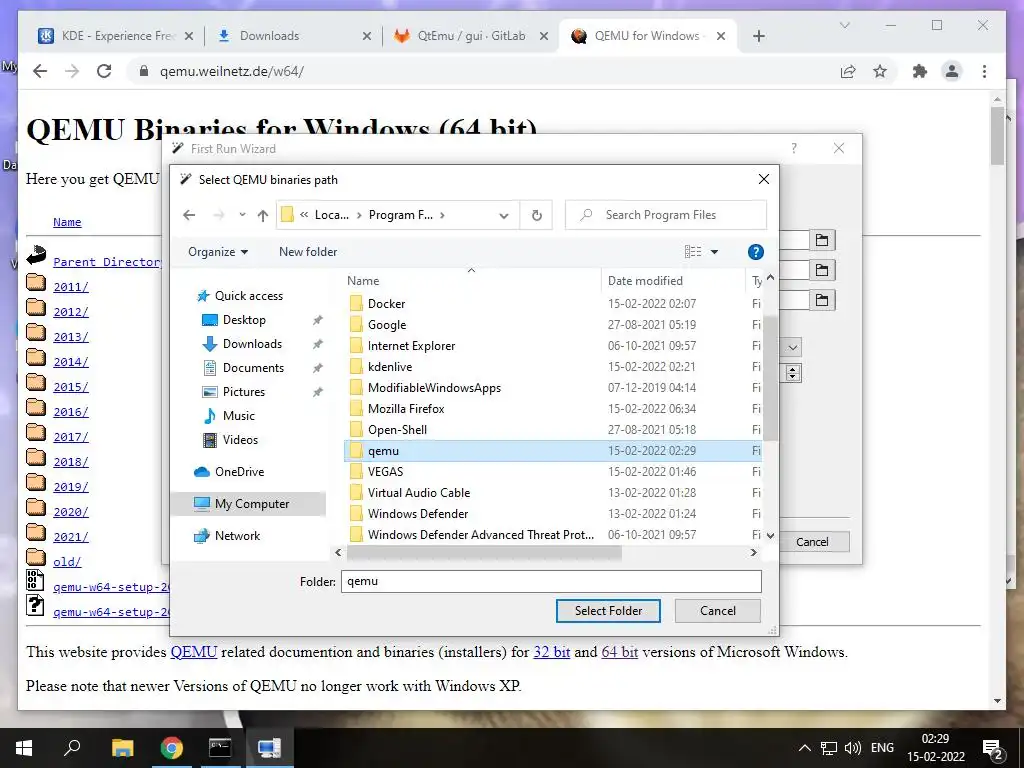Viewport: 1024px width, 768px height.
Task: Open the help icon in file dialog
Action: point(755,252)
